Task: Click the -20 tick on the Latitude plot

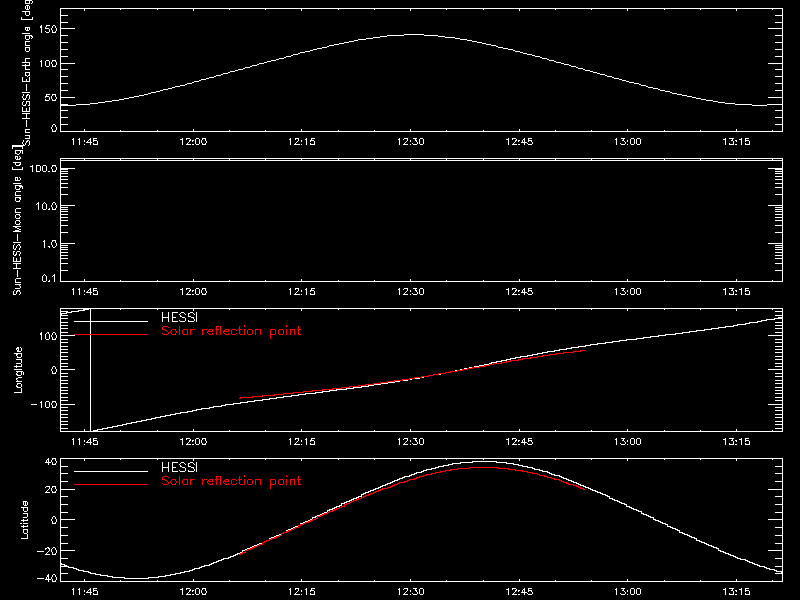Action: [47, 551]
